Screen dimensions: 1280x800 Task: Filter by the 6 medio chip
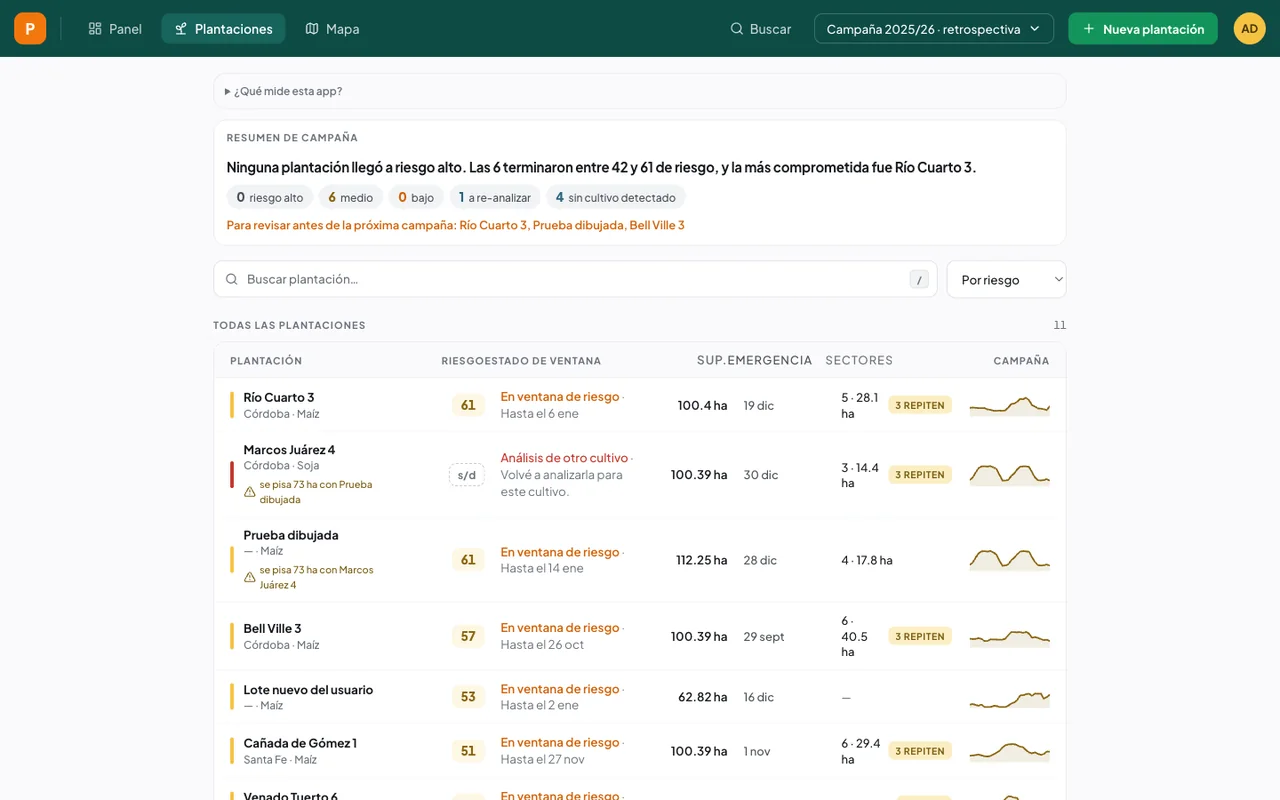(x=351, y=197)
